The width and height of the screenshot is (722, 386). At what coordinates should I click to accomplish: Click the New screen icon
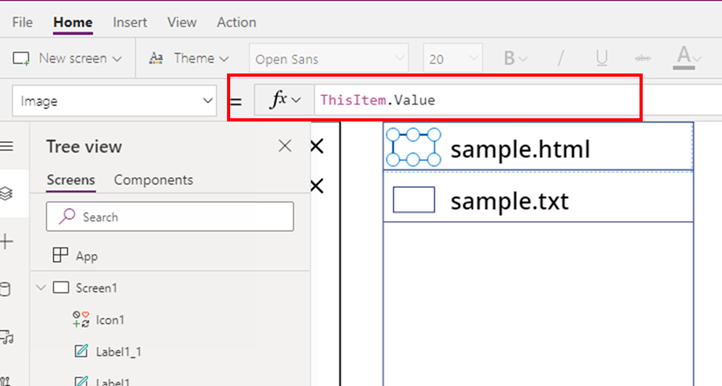point(21,58)
